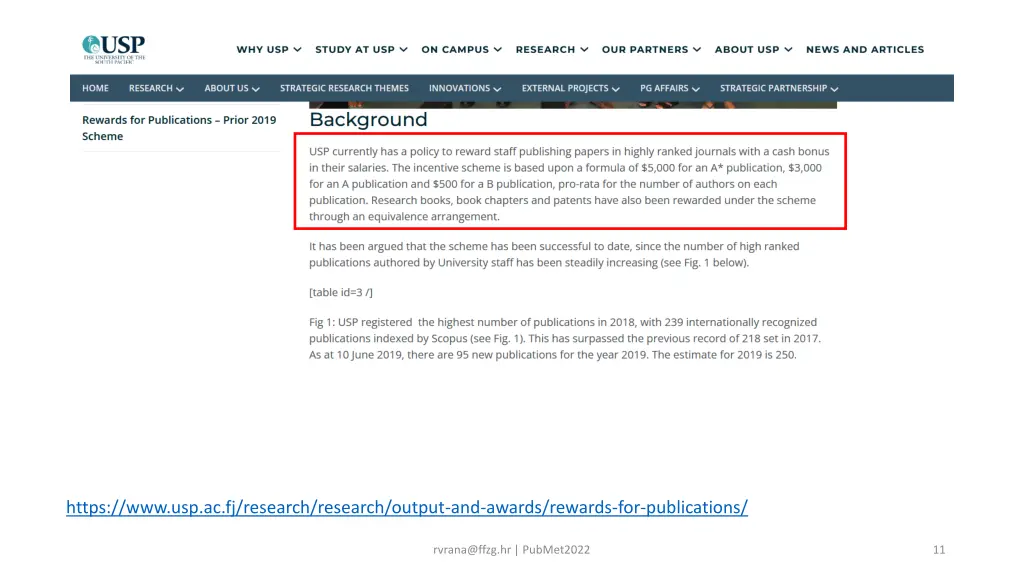Expand the PG AFFAIRS menu
The height and width of the screenshot is (576, 1024).
point(669,88)
